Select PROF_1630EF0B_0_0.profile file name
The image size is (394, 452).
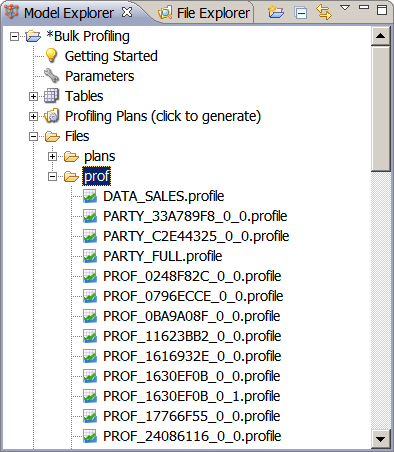[192, 376]
